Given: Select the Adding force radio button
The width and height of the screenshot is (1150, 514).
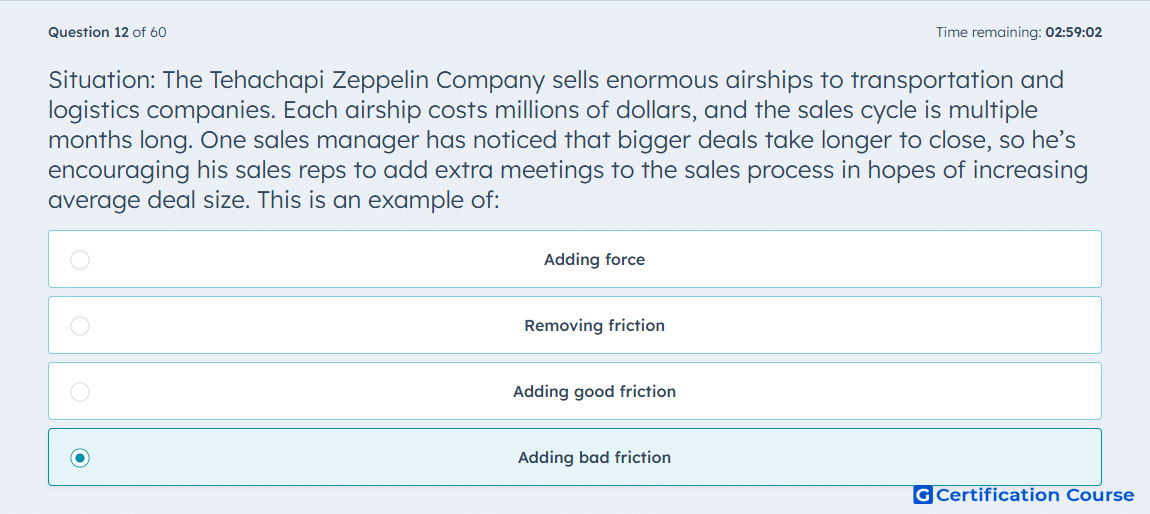Looking at the screenshot, I should coord(80,260).
